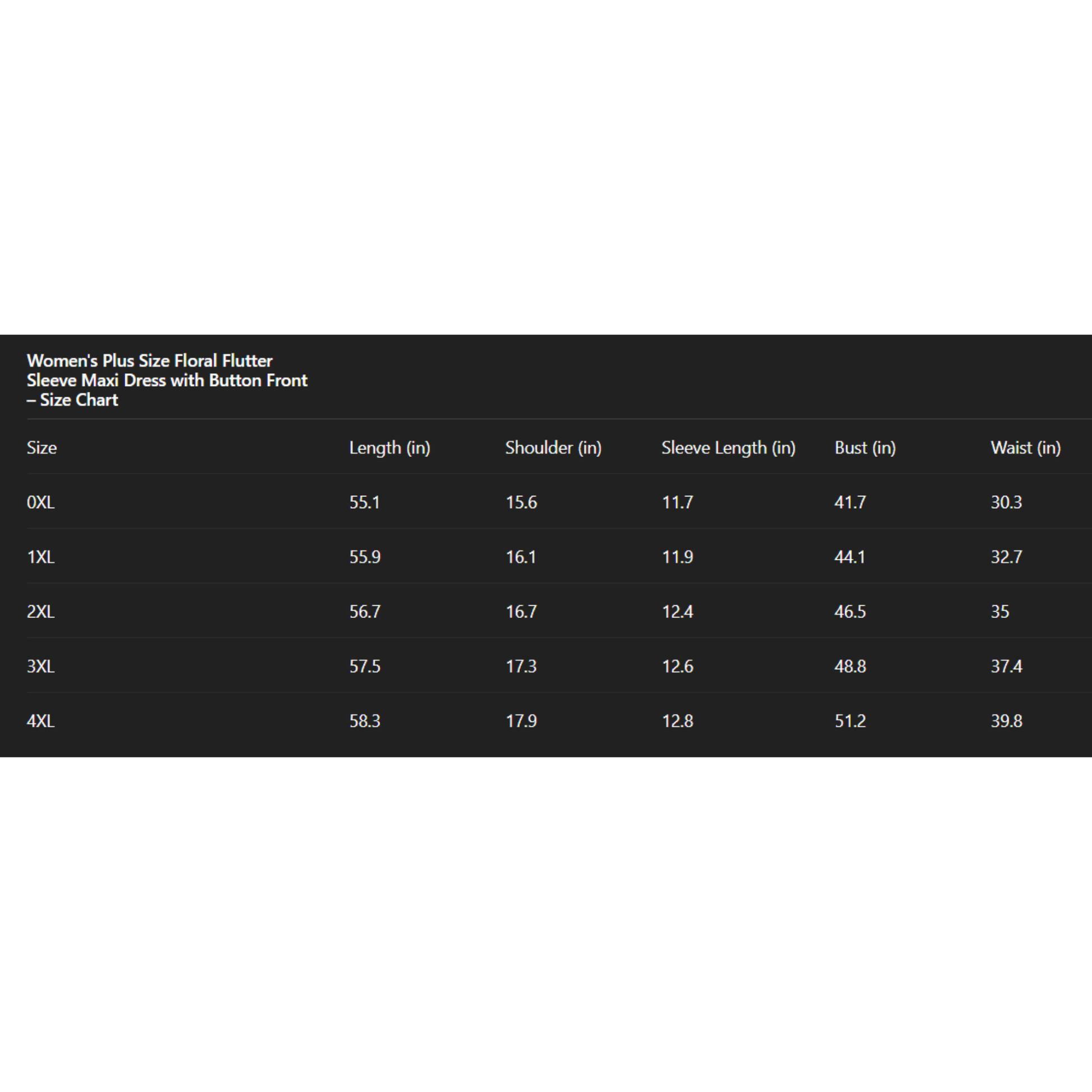This screenshot has height=1092, width=1092.
Task: Click the Shoulder (in) column header
Action: [x=553, y=448]
